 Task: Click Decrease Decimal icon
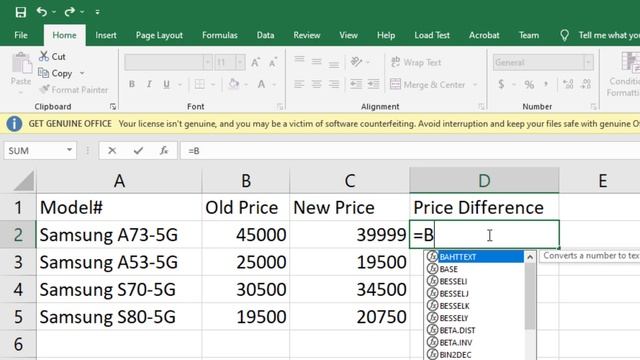click(x=586, y=84)
